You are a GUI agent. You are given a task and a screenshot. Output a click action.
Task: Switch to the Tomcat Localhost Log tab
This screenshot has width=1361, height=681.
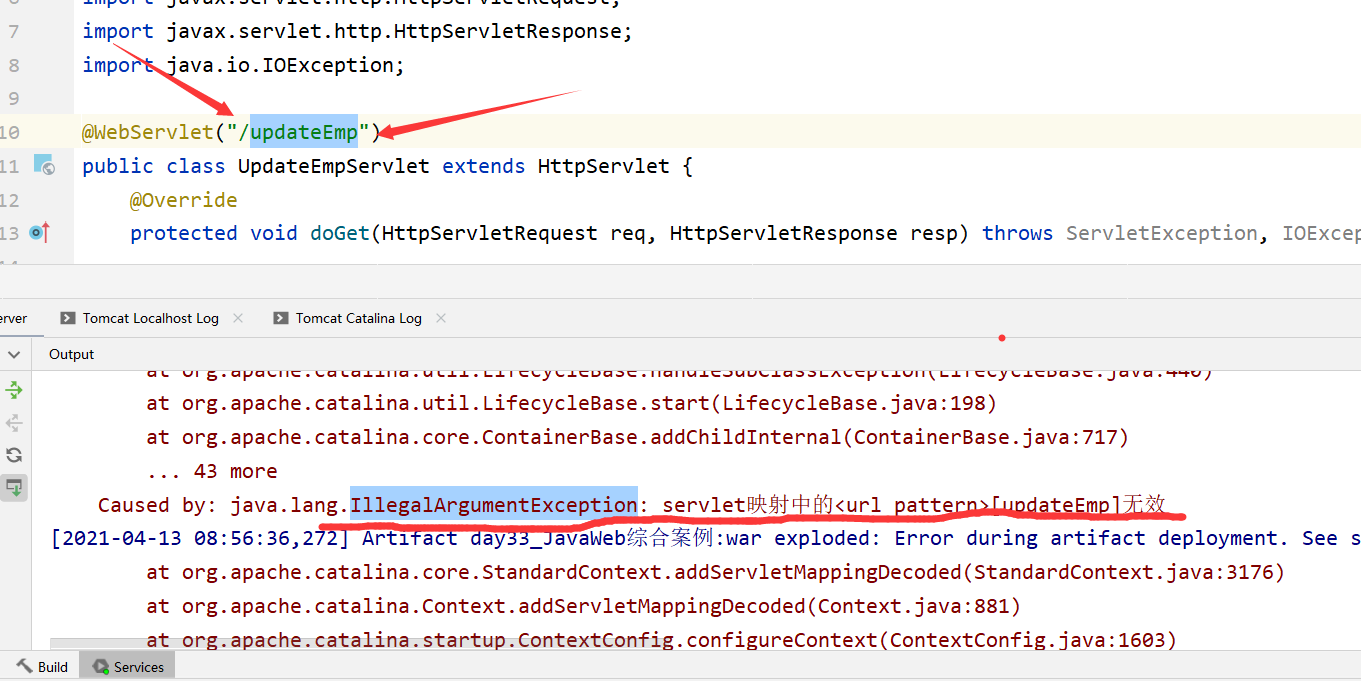coord(150,318)
